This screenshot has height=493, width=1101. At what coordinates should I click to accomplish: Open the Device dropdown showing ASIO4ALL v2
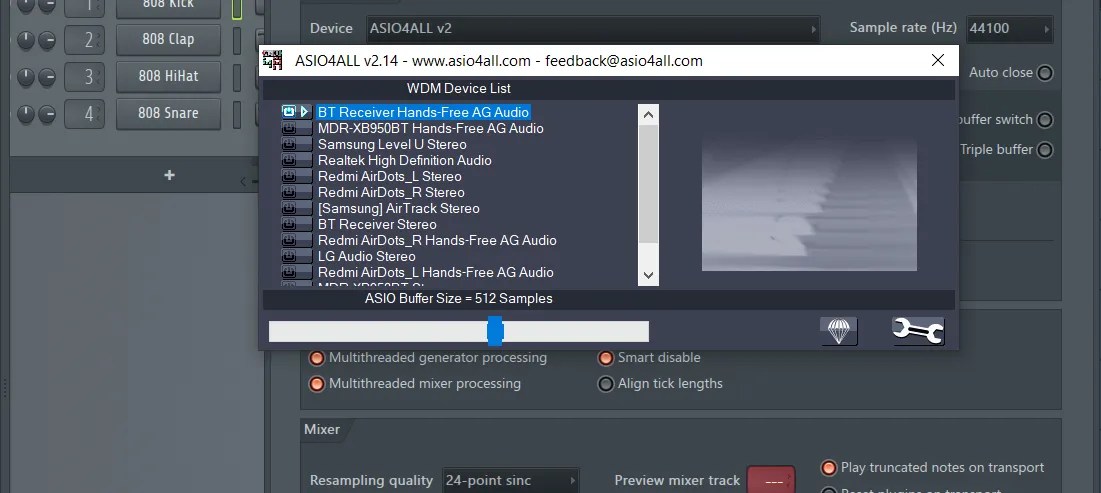pos(594,29)
